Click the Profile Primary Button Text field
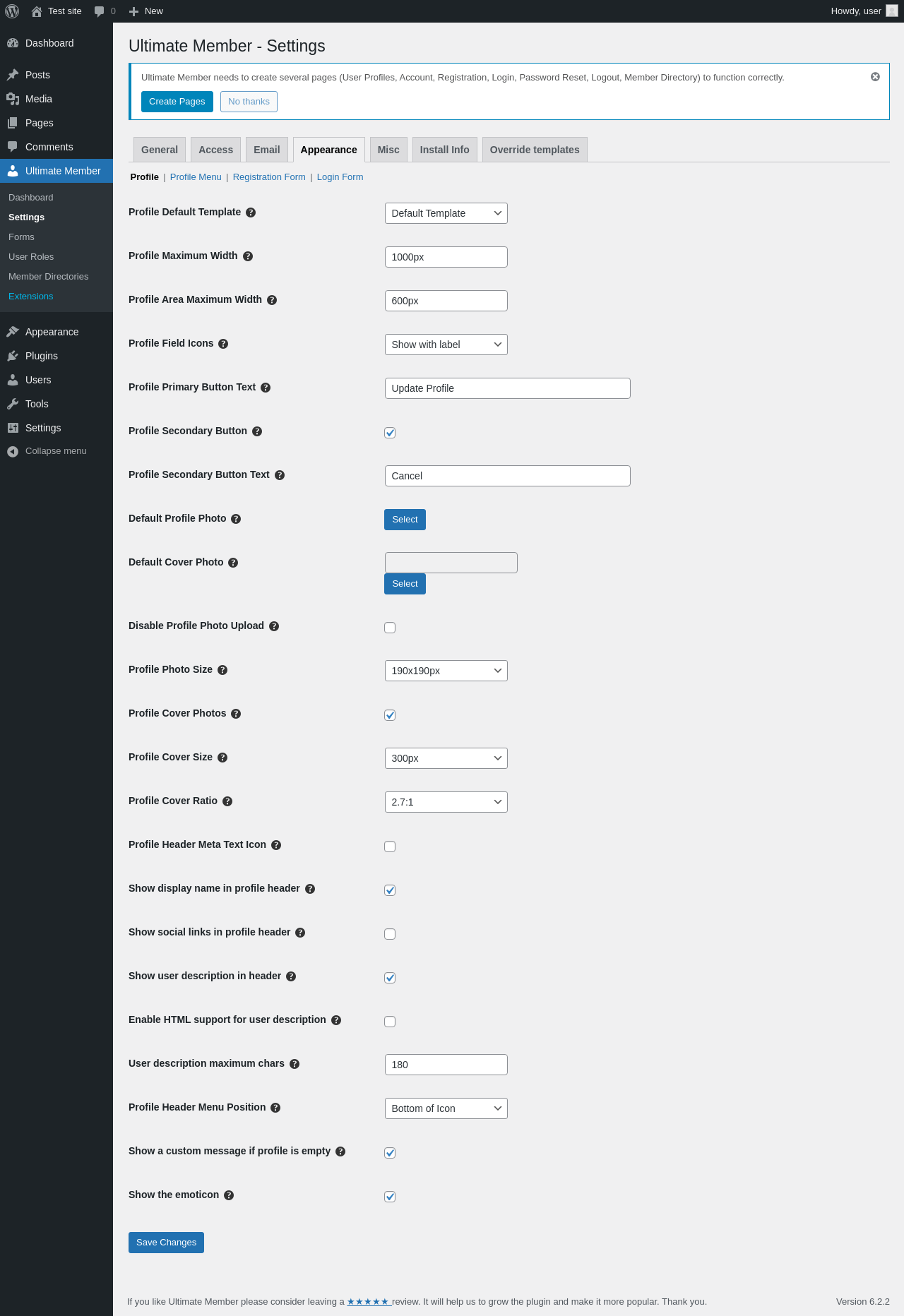Image resolution: width=904 pixels, height=1316 pixels. click(x=508, y=388)
